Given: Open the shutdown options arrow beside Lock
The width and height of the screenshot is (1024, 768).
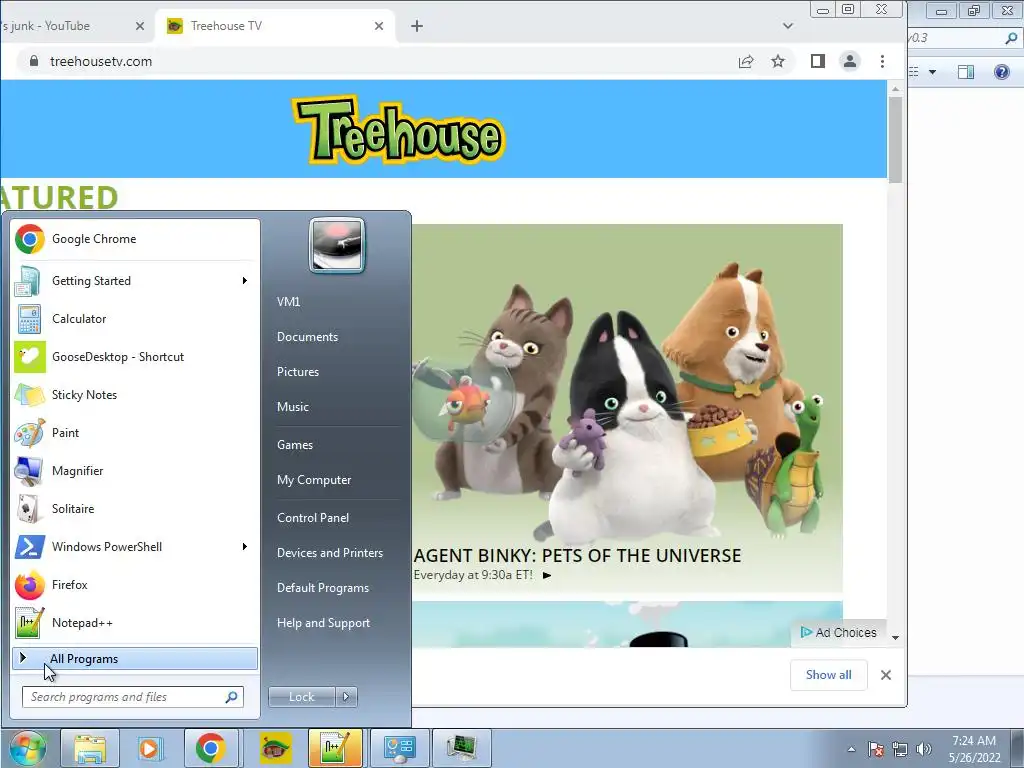Looking at the screenshot, I should click(346, 697).
